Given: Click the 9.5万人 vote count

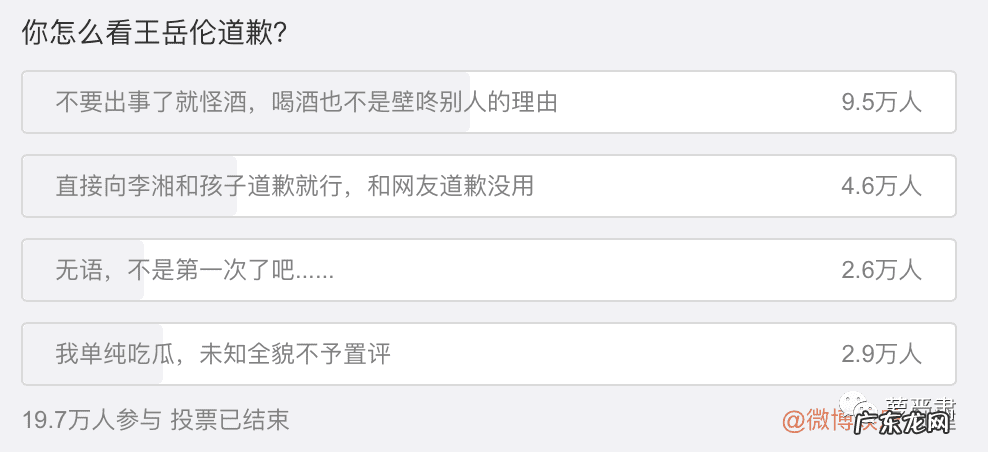Looking at the screenshot, I should [881, 102].
